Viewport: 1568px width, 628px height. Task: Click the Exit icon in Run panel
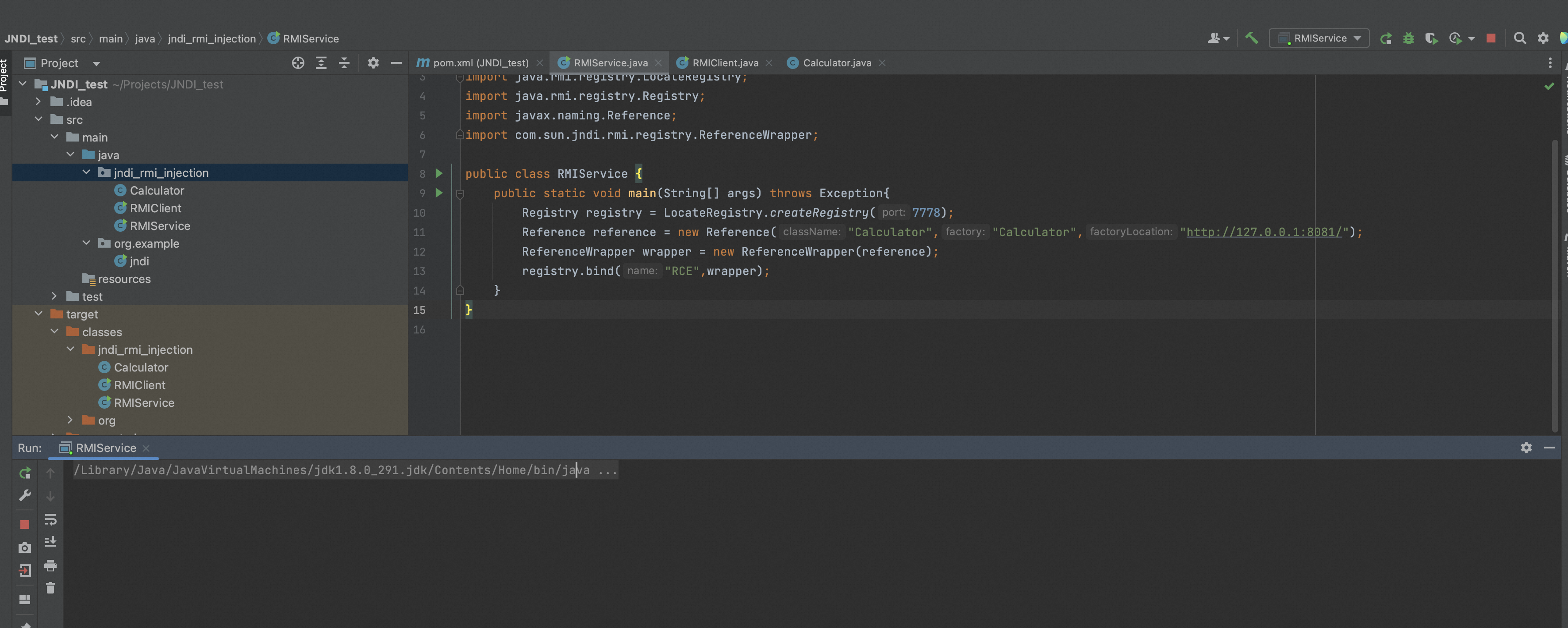tap(25, 571)
